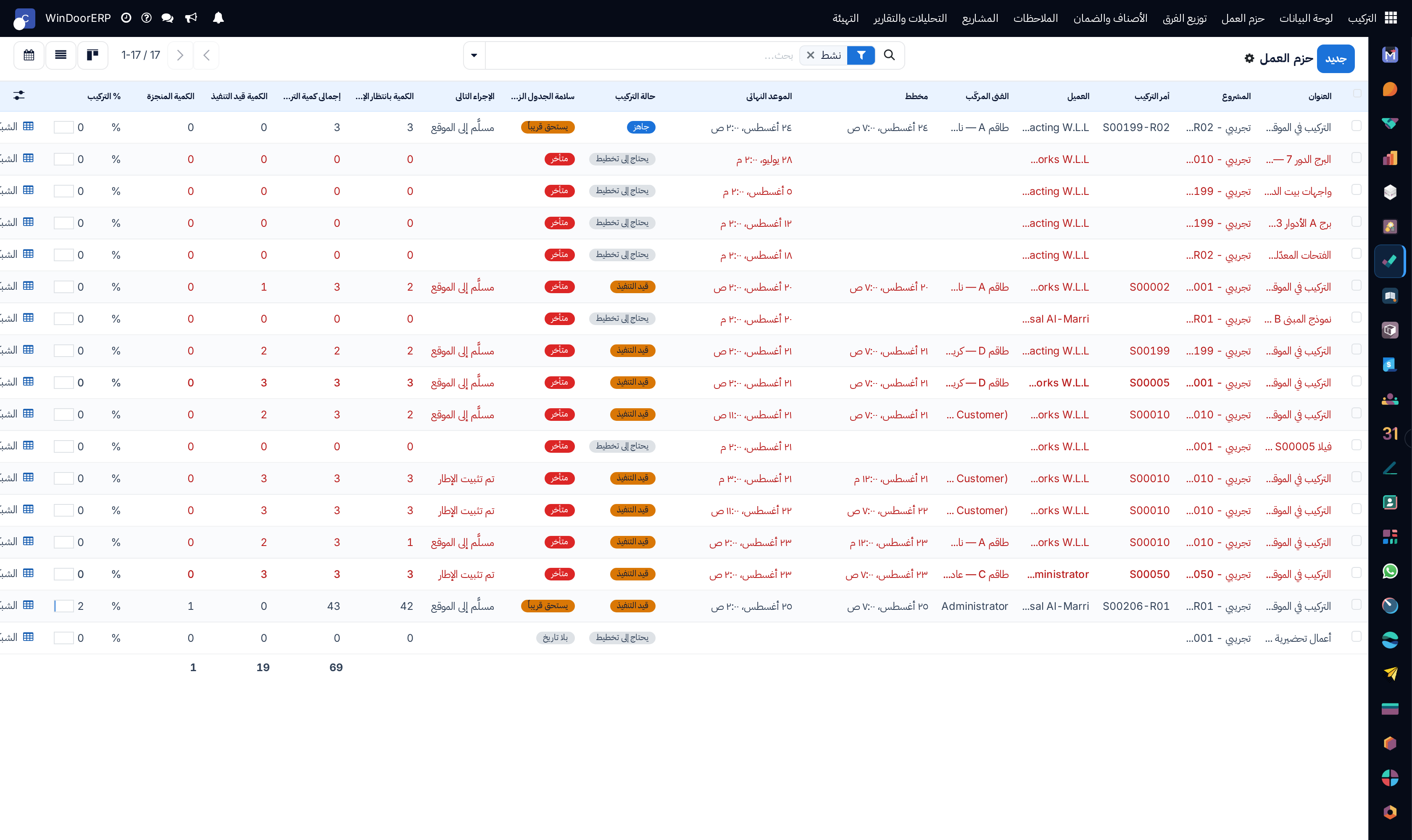
Task: Click the بلا تاريخ badge
Action: click(x=555, y=638)
